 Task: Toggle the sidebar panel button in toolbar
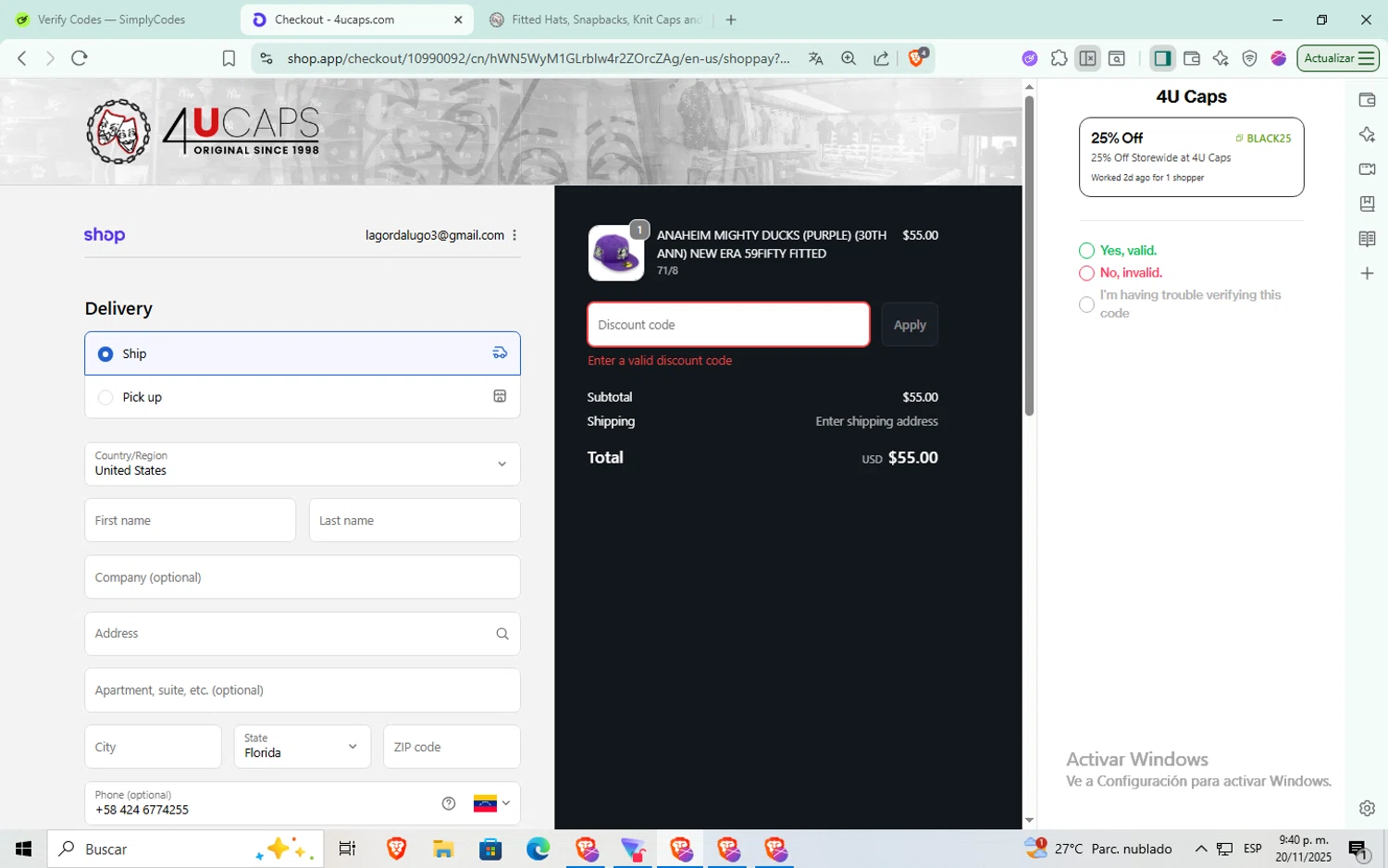[x=1162, y=58]
